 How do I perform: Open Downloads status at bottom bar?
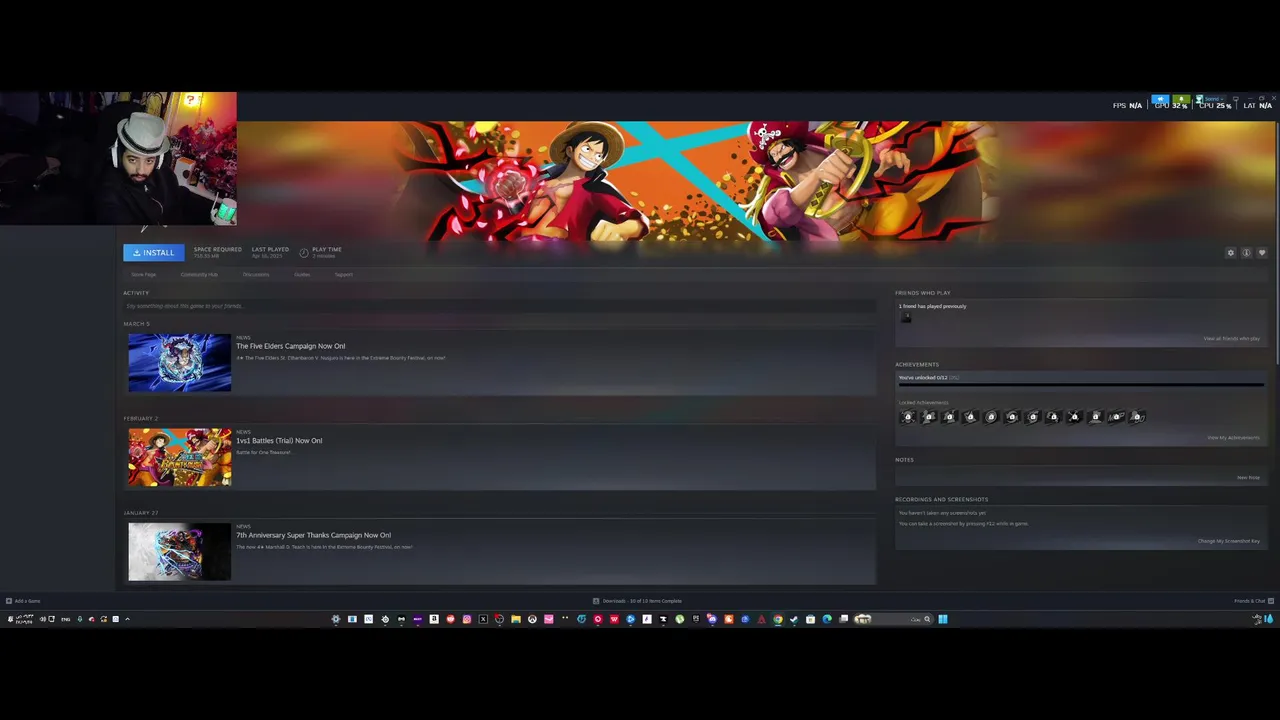637,601
